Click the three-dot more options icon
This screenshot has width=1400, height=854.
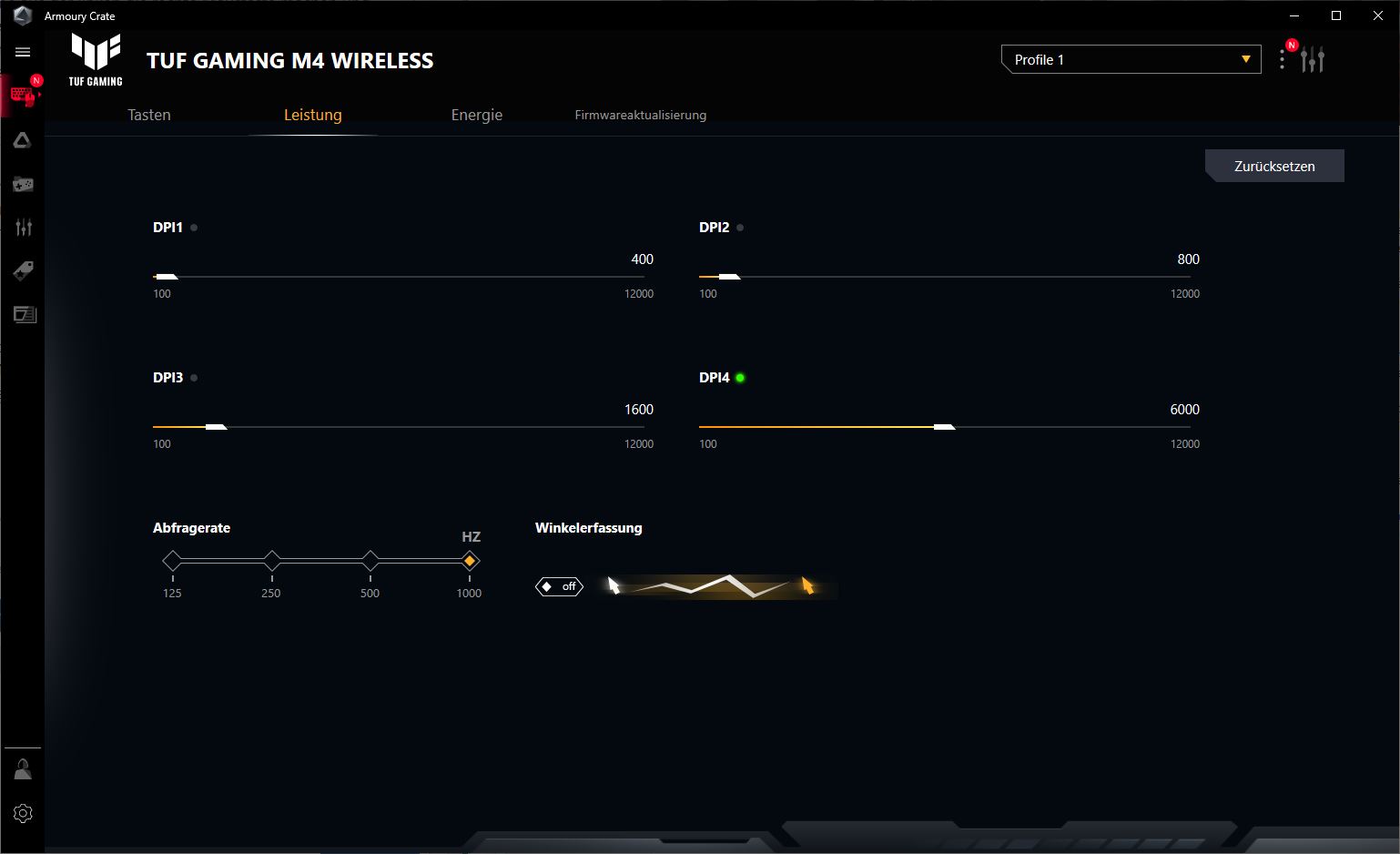[x=1282, y=59]
